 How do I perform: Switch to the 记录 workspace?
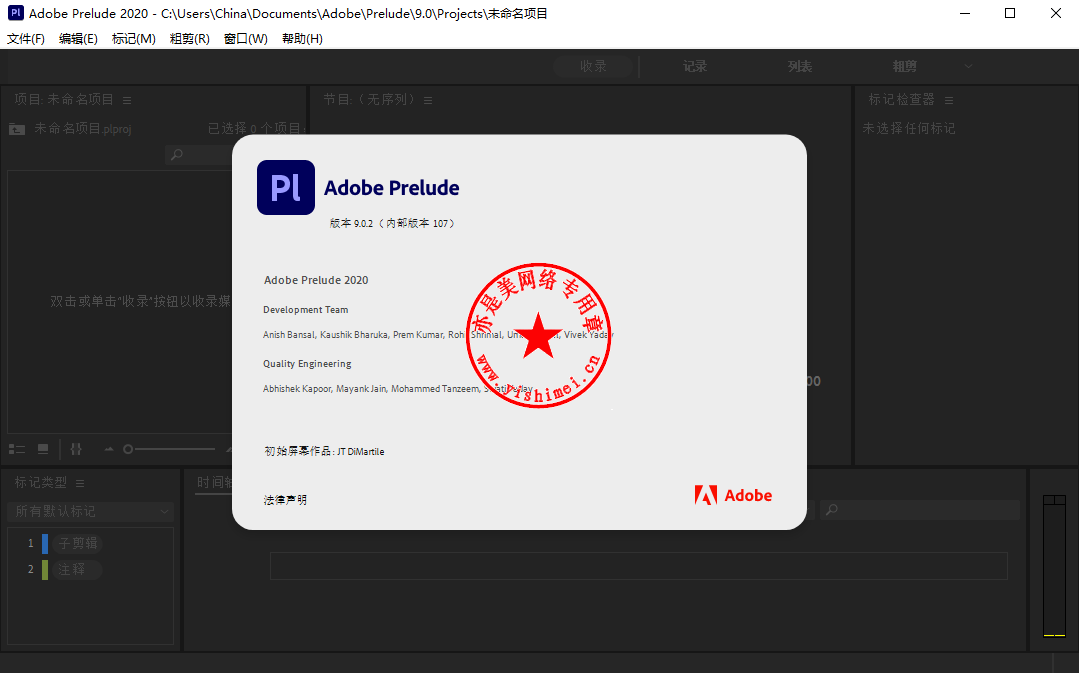coord(695,66)
